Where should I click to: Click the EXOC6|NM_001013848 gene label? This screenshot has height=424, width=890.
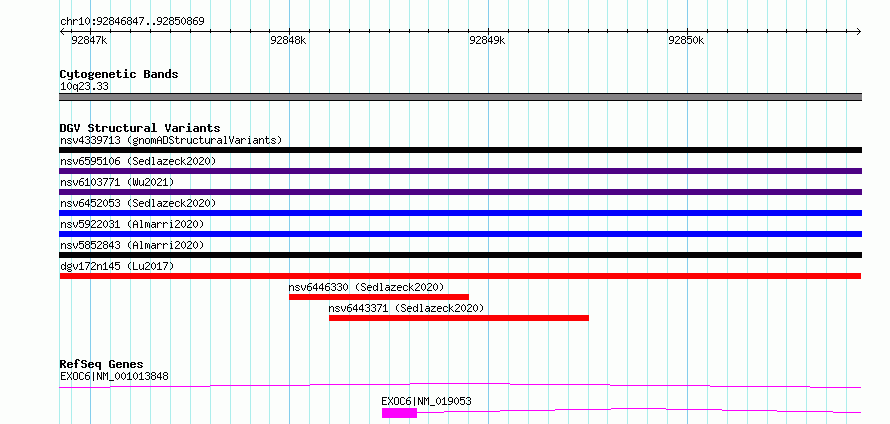[x=114, y=376]
